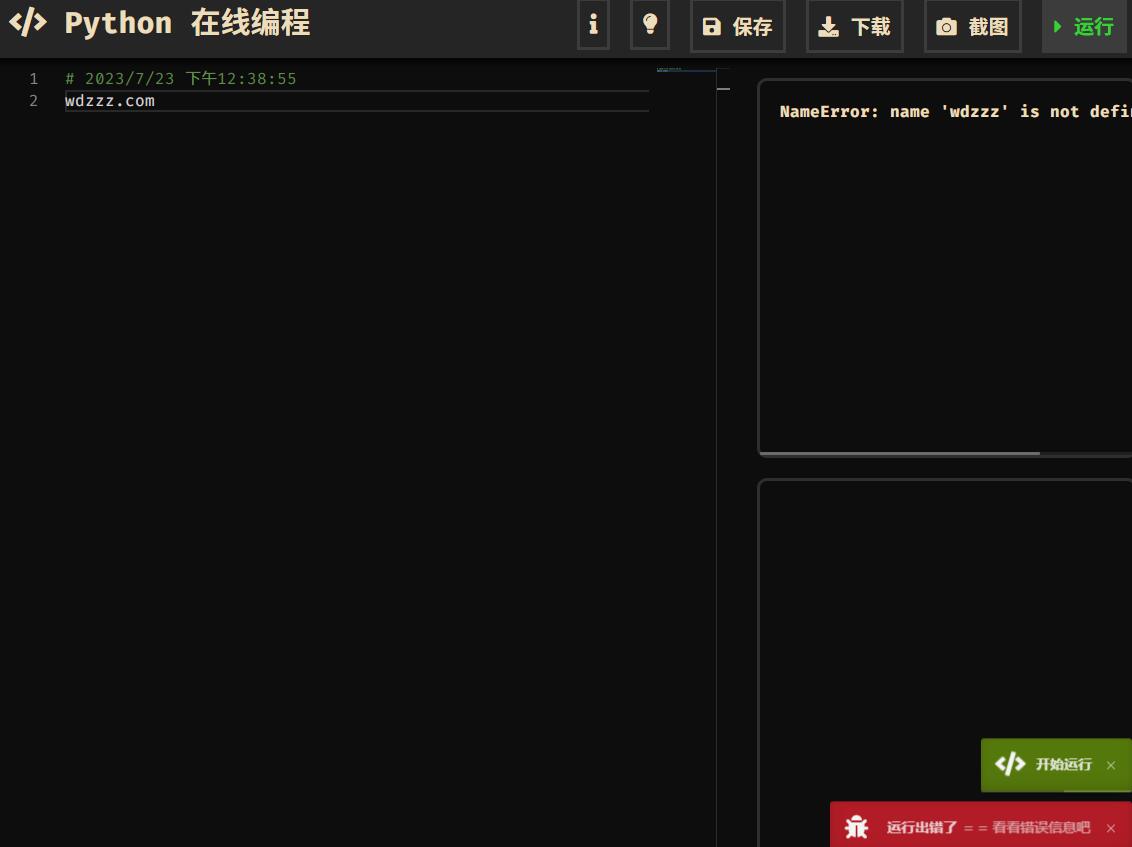Click the code brackets logo icon
This screenshot has height=847, width=1132.
pyautogui.click(x=28, y=22)
